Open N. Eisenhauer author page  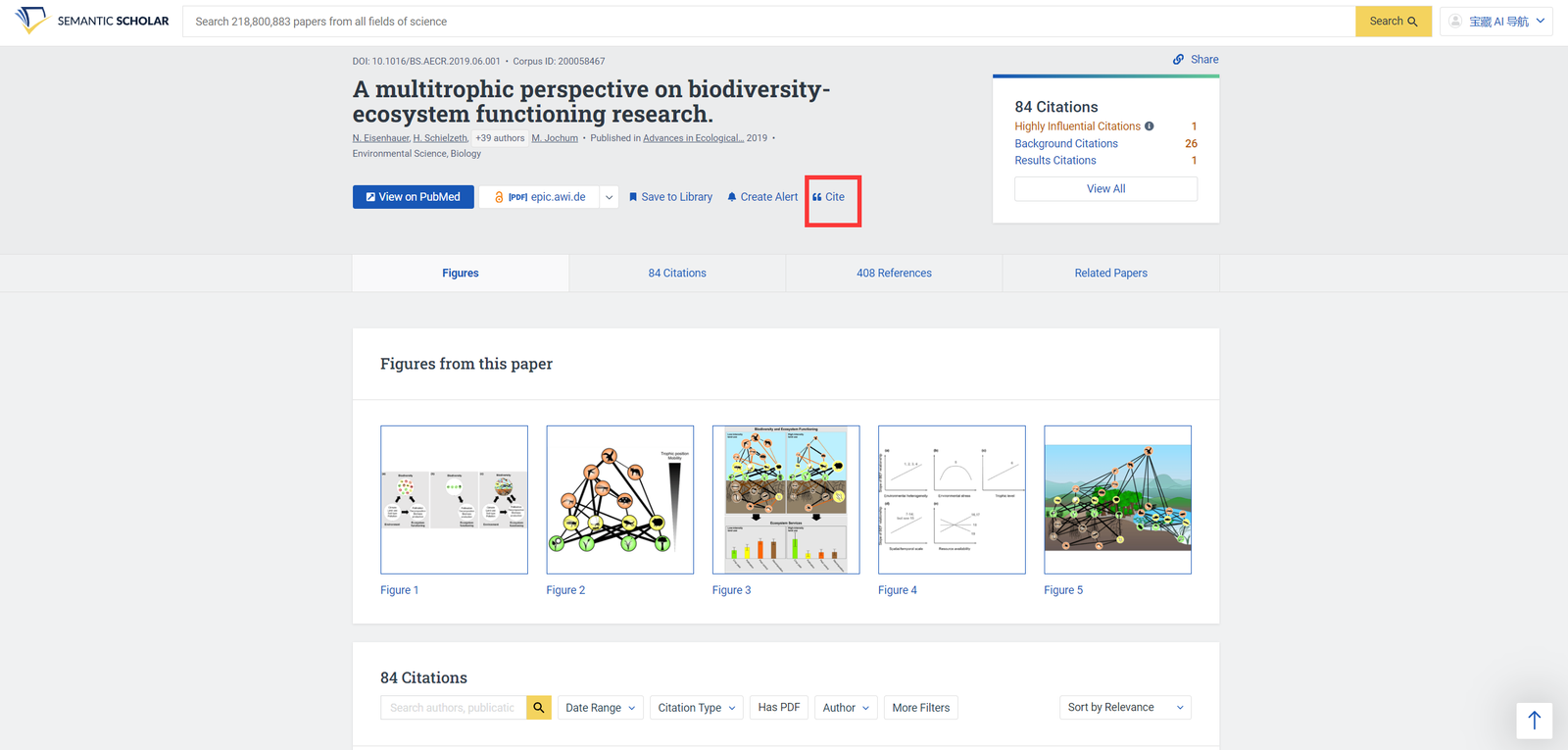point(381,138)
